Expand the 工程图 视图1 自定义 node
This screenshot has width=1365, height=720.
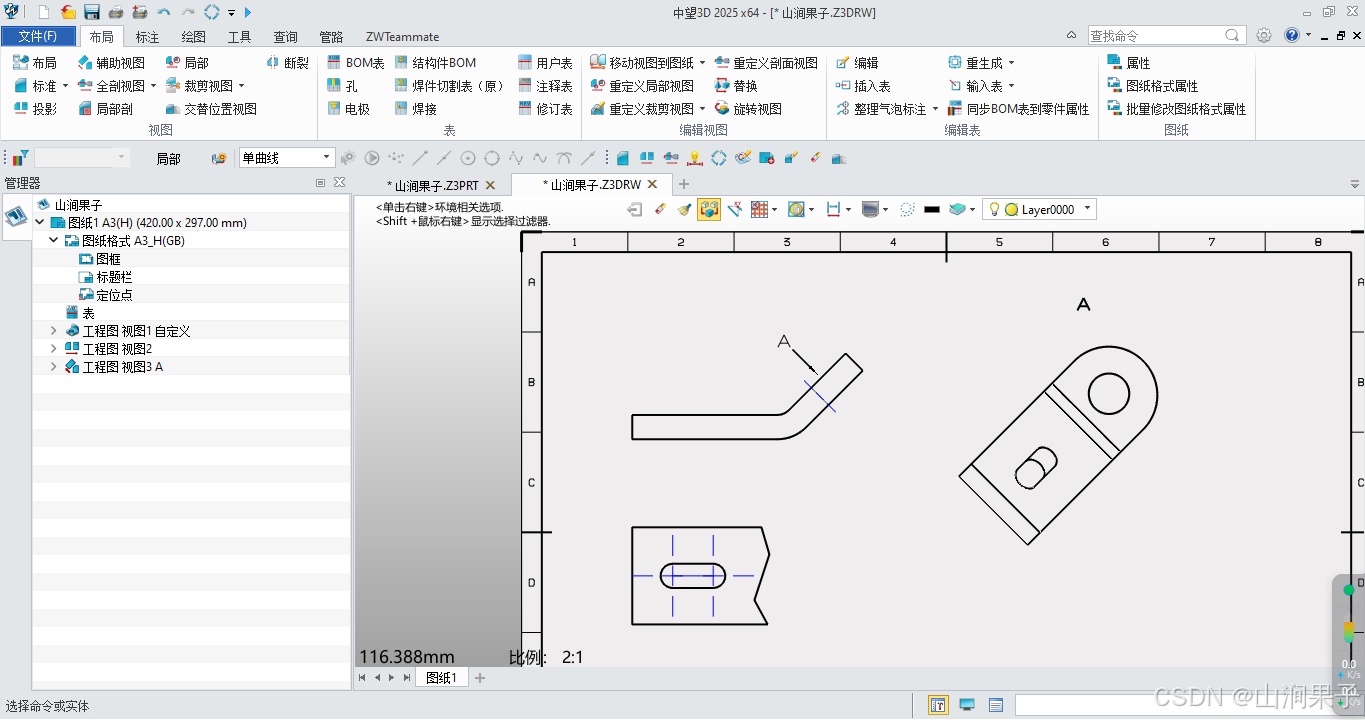54,331
